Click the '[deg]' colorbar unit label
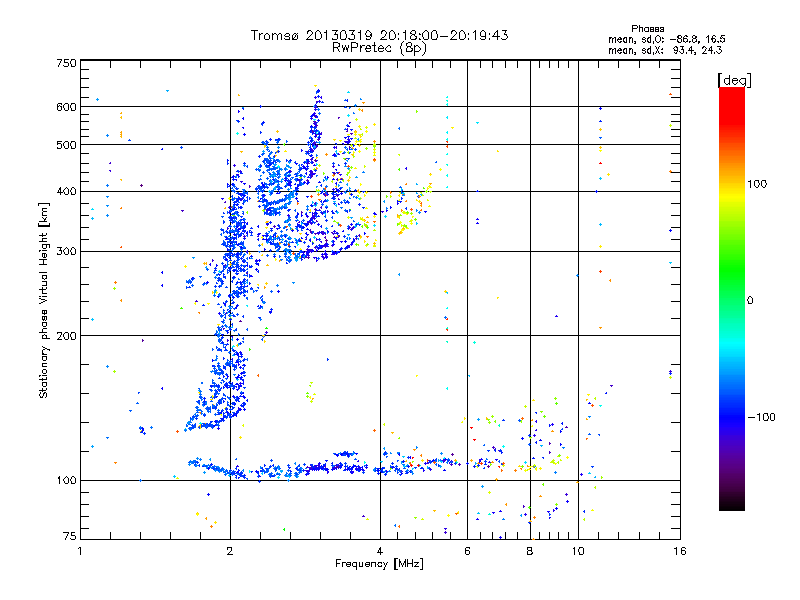 734,80
